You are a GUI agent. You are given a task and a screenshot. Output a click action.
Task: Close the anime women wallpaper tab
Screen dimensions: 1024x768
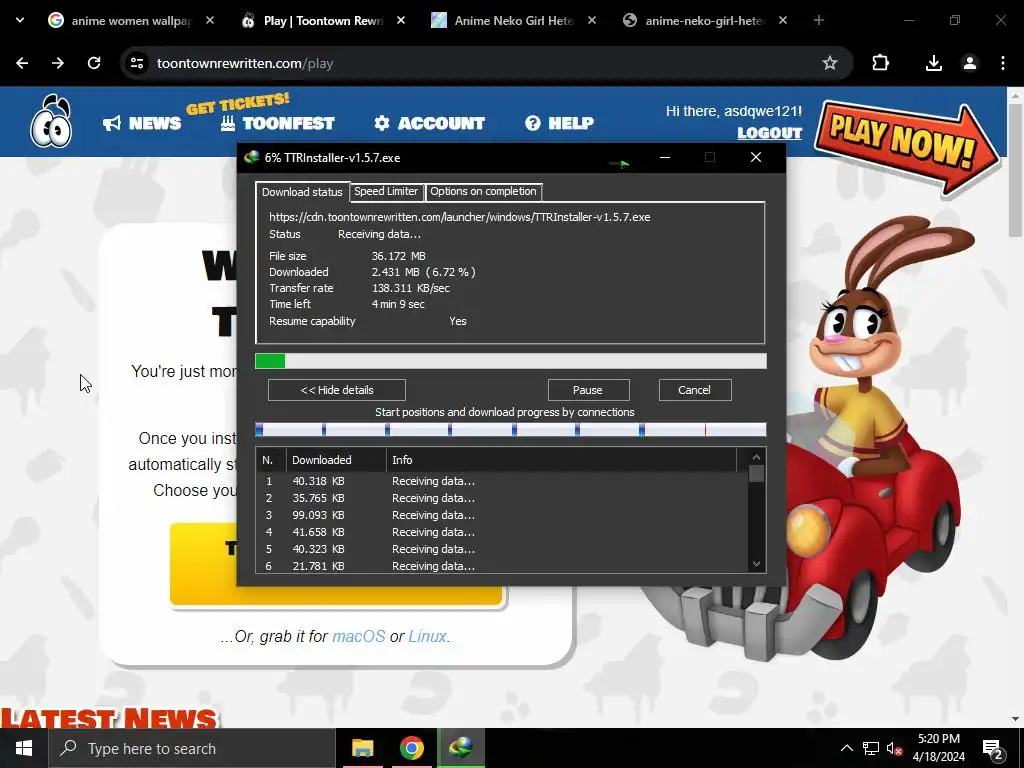tap(210, 20)
